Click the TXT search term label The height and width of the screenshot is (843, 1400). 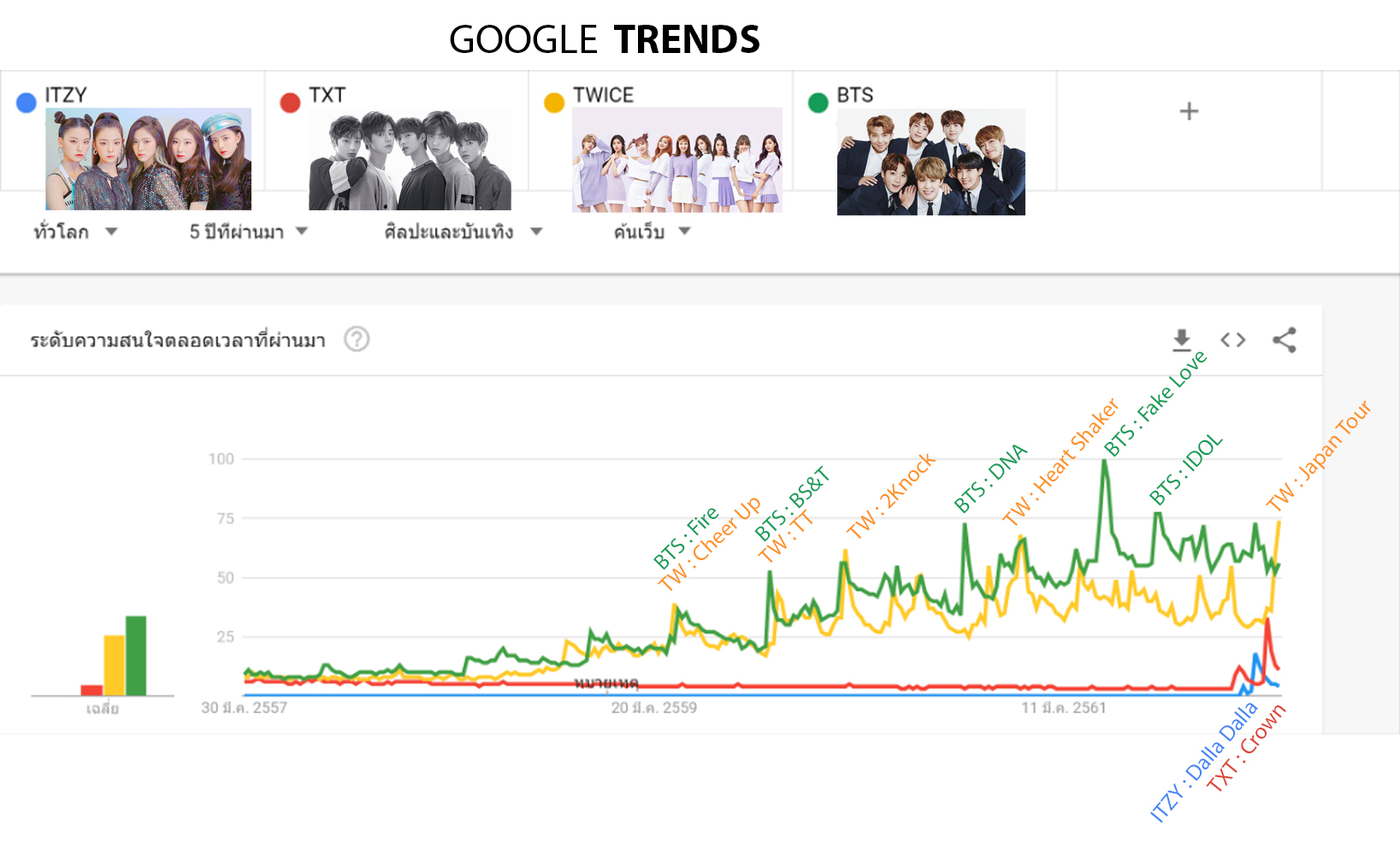click(327, 95)
